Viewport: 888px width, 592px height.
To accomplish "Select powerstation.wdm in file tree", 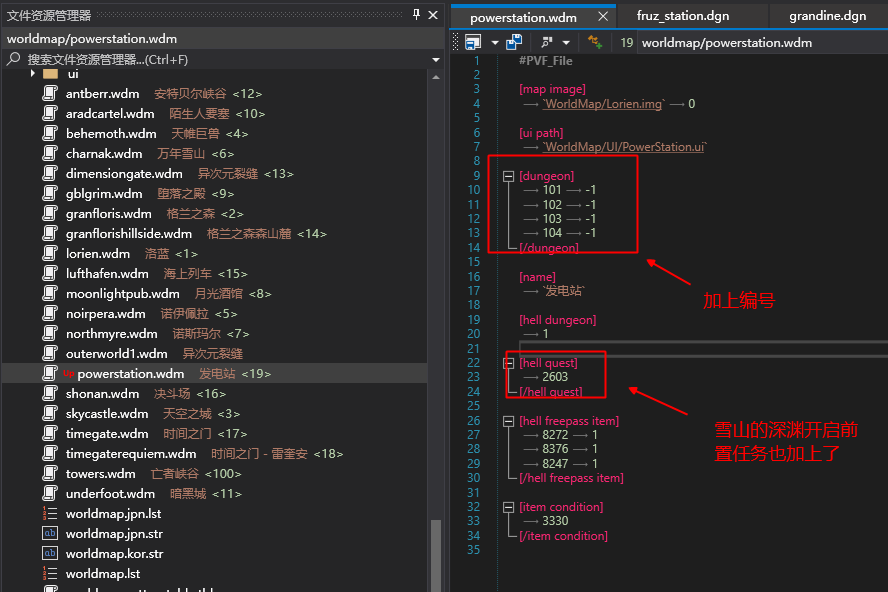I will (x=215, y=373).
